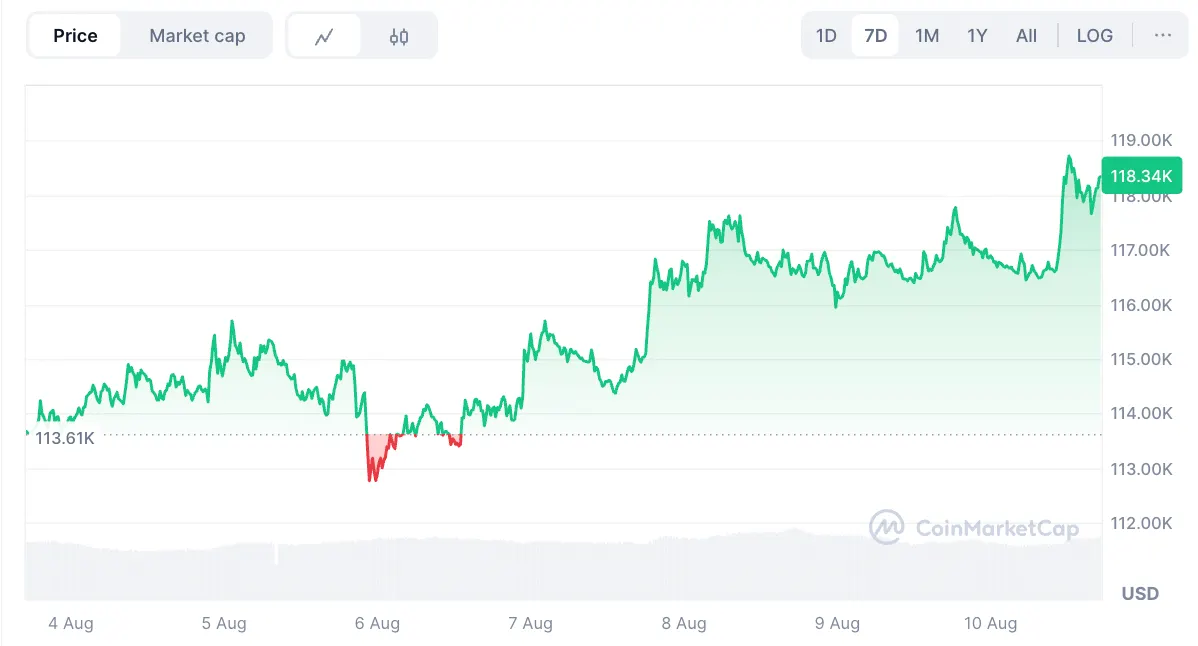Switch chart view to Market cap
1198x646 pixels.
point(197,35)
